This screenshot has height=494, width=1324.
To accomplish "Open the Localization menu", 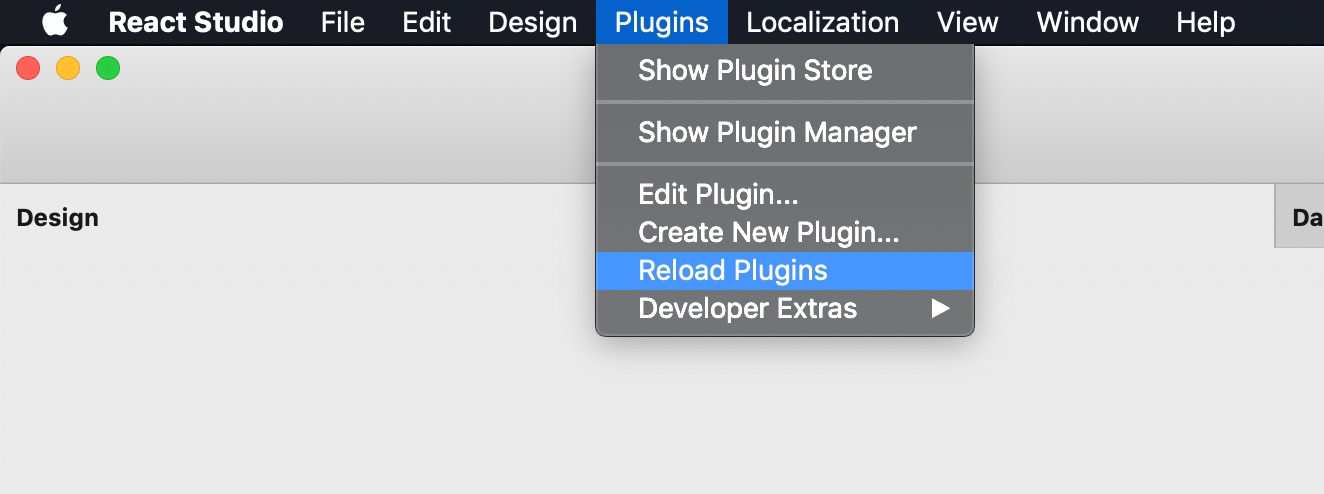I will [822, 22].
